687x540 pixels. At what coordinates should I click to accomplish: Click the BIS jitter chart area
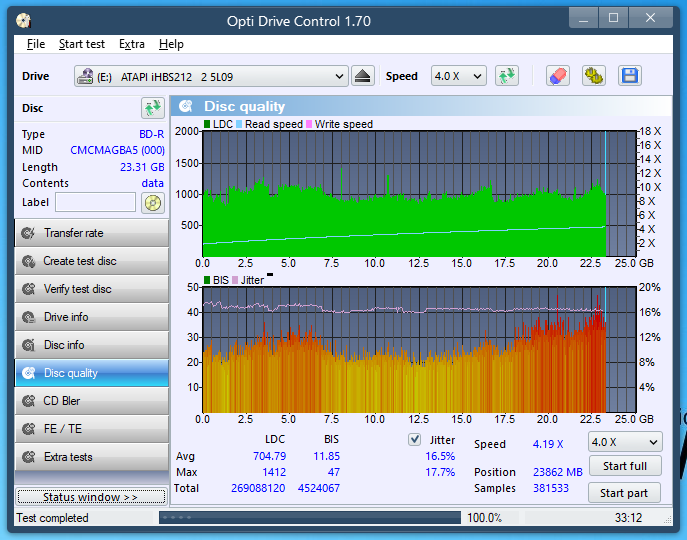419,349
